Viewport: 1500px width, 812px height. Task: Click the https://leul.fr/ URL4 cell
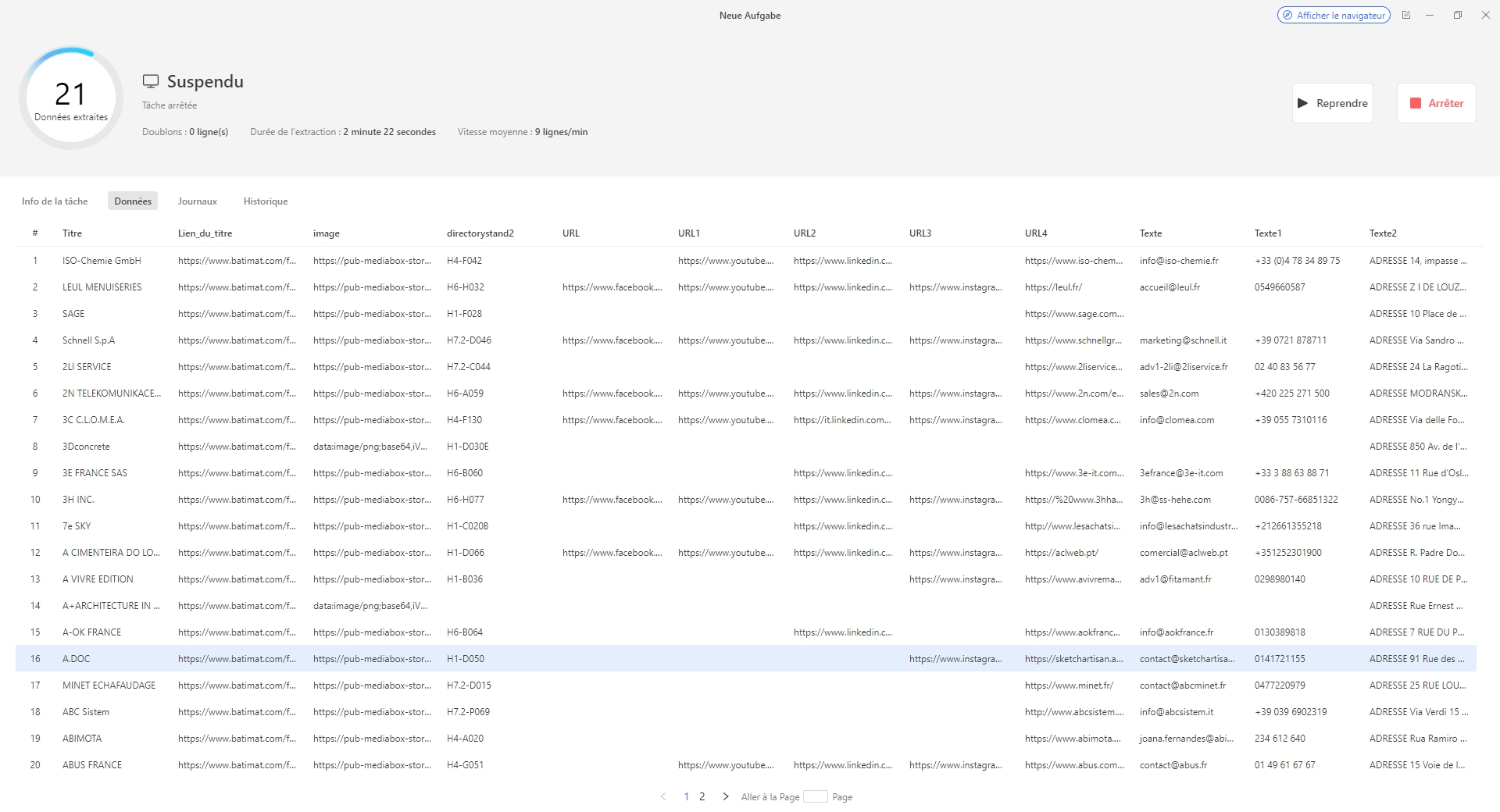click(1054, 287)
